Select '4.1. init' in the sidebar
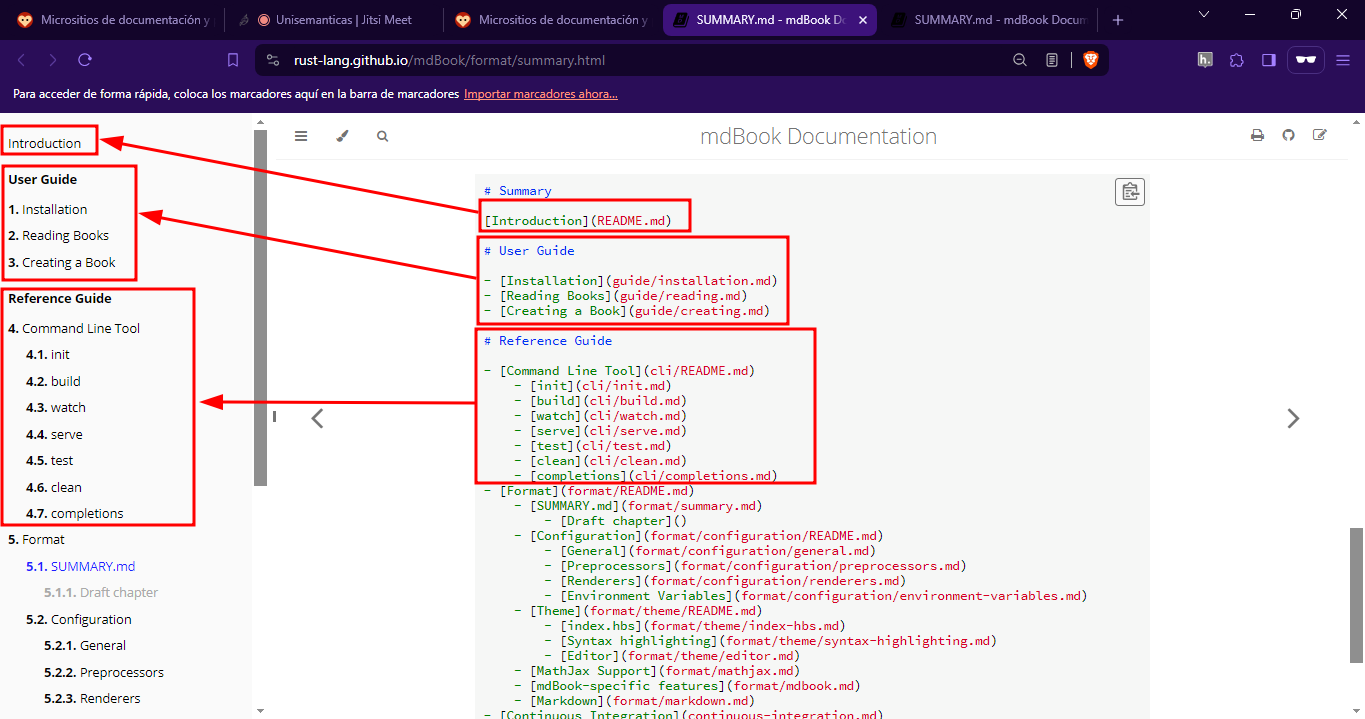Viewport: 1365px width, 719px height. [x=48, y=355]
